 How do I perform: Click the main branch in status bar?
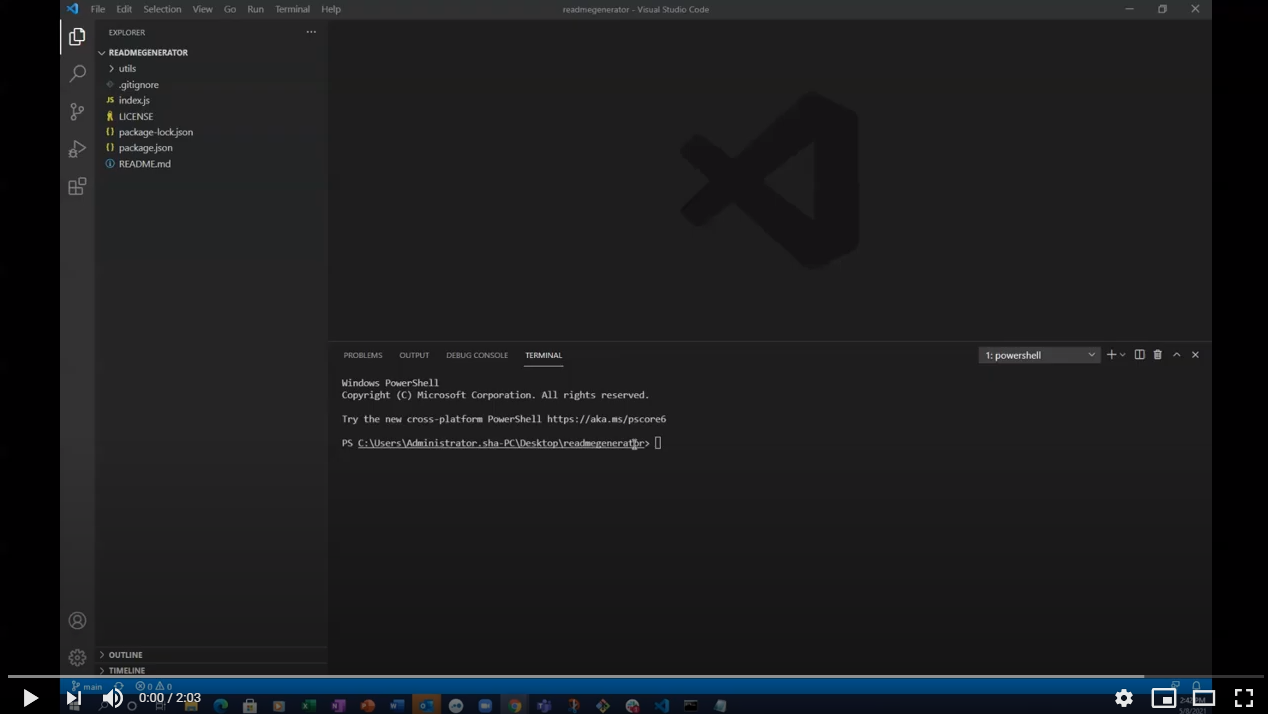(88, 687)
